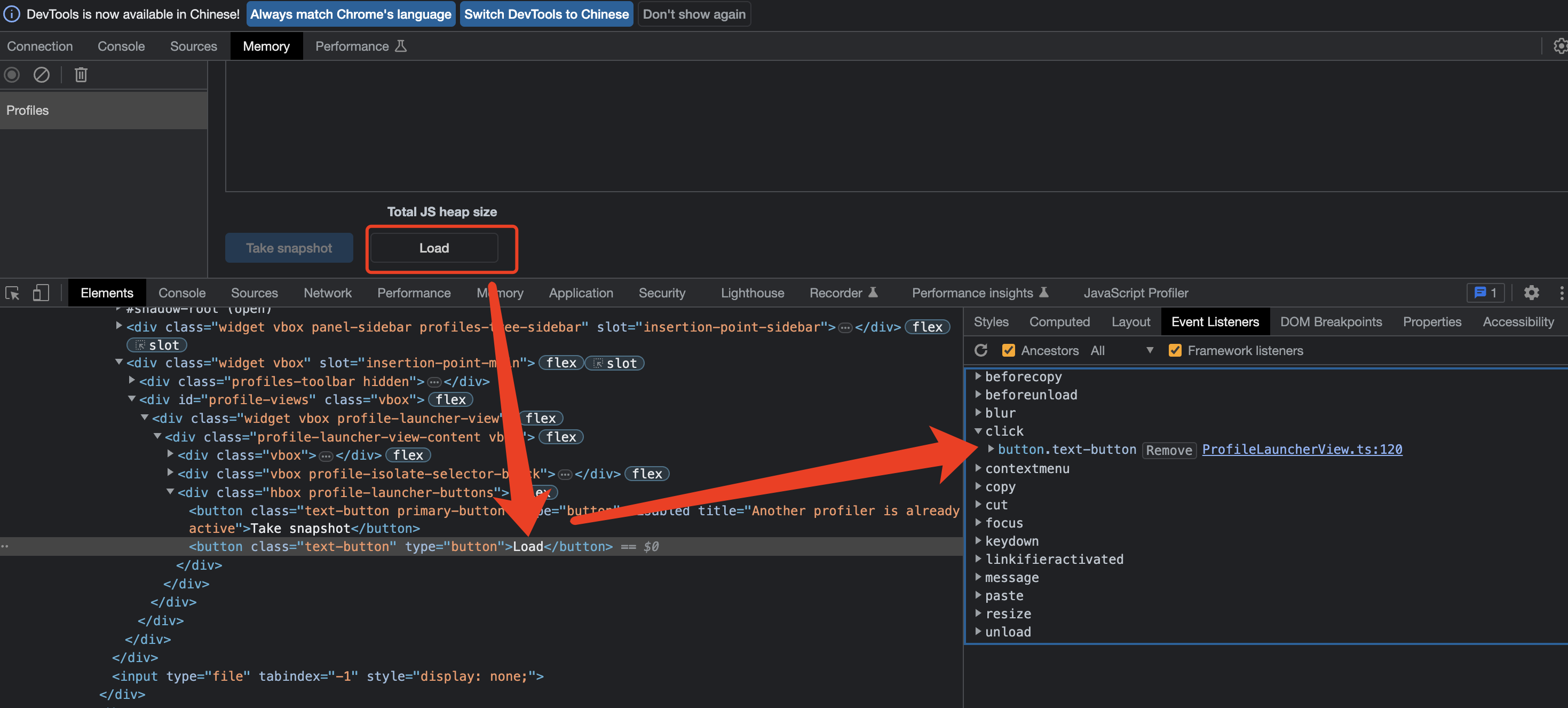
Task: Toggle the device emulation icon
Action: pyautogui.click(x=41, y=293)
